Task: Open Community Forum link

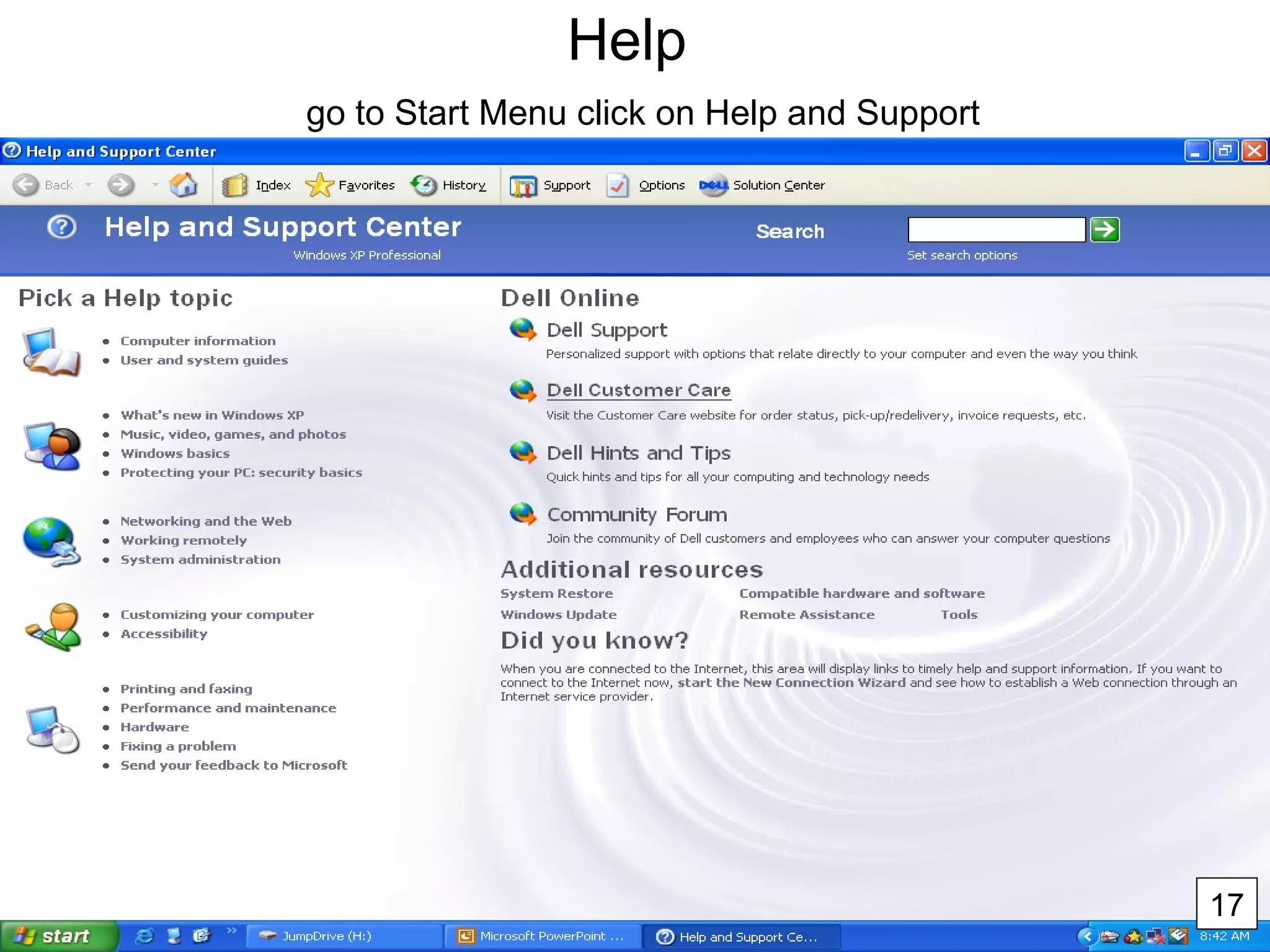Action: pyautogui.click(x=637, y=514)
